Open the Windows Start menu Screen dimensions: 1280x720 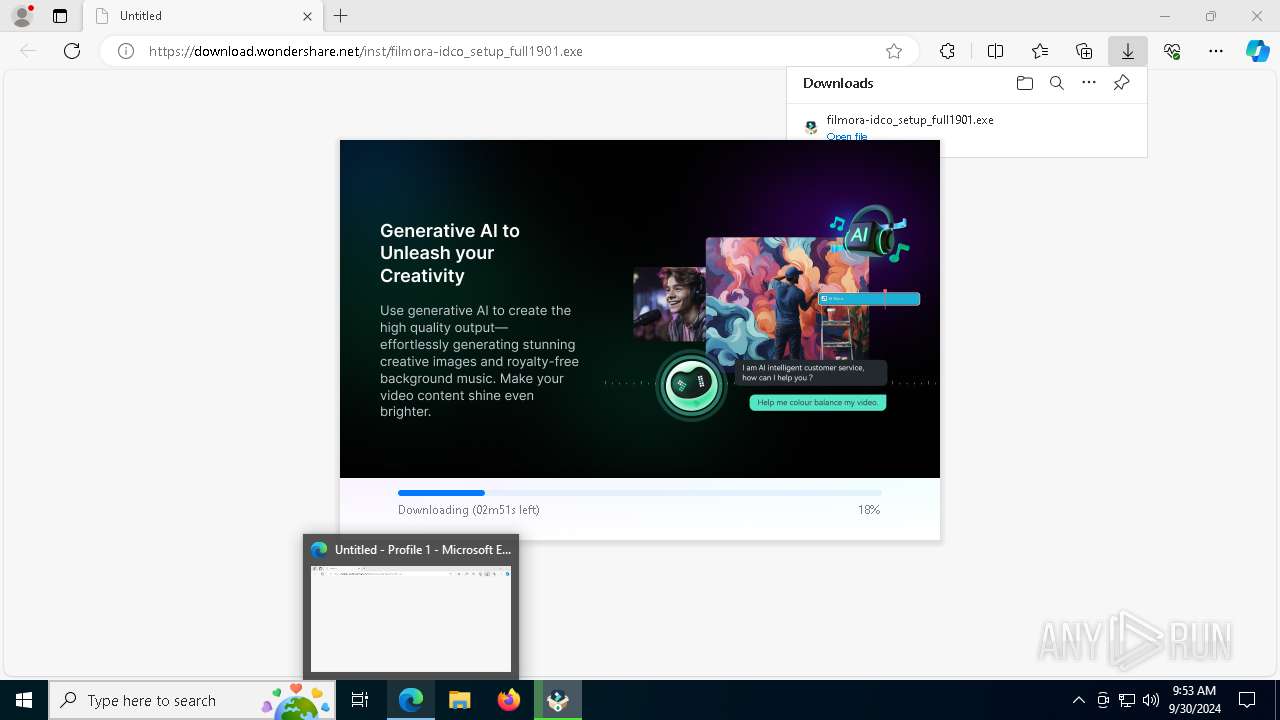[24, 700]
